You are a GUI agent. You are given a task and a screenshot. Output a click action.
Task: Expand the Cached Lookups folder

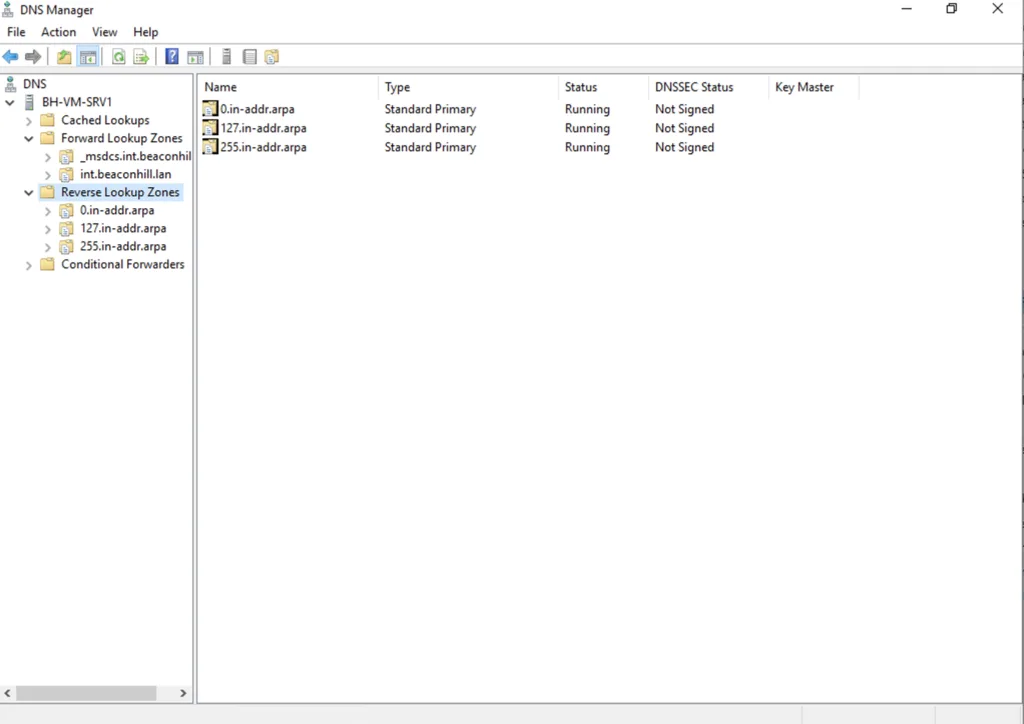29,121
